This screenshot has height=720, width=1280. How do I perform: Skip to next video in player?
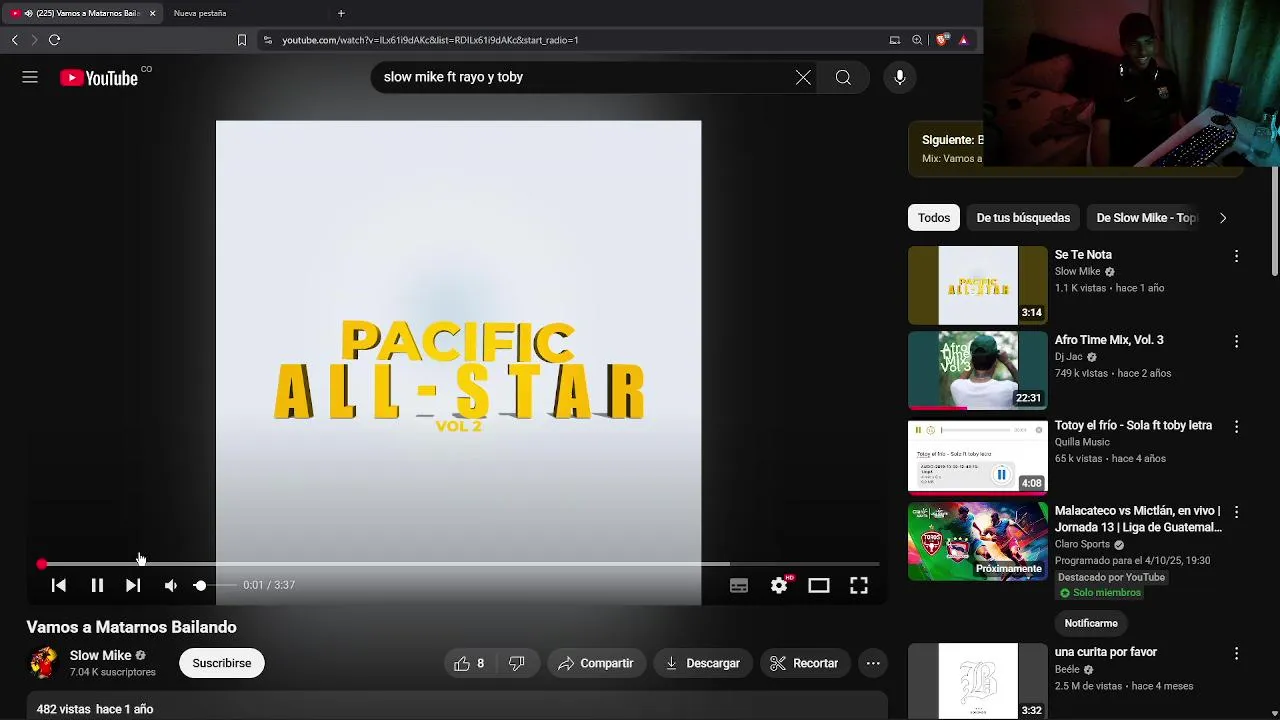click(133, 585)
